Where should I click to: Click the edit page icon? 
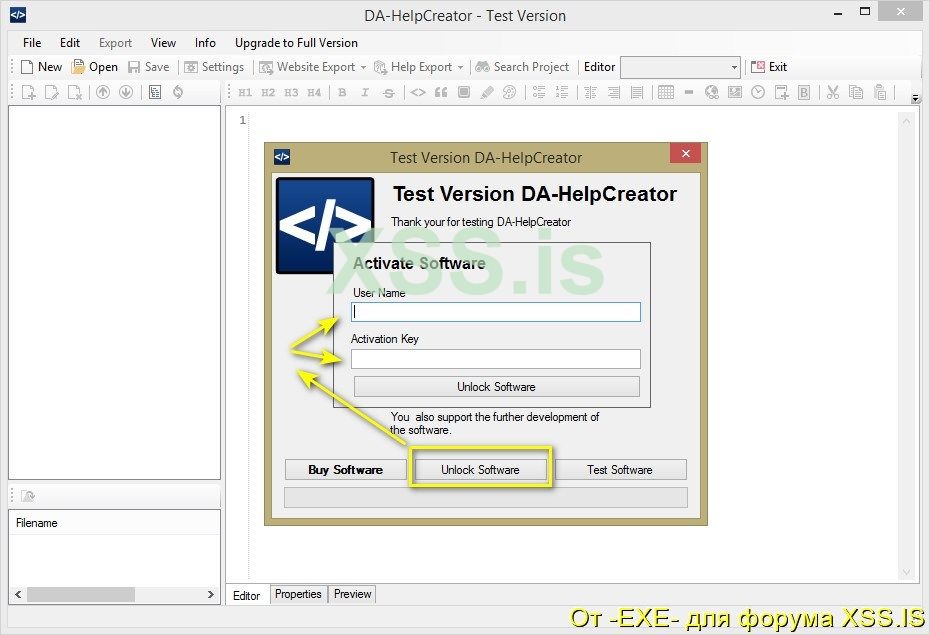pos(52,92)
